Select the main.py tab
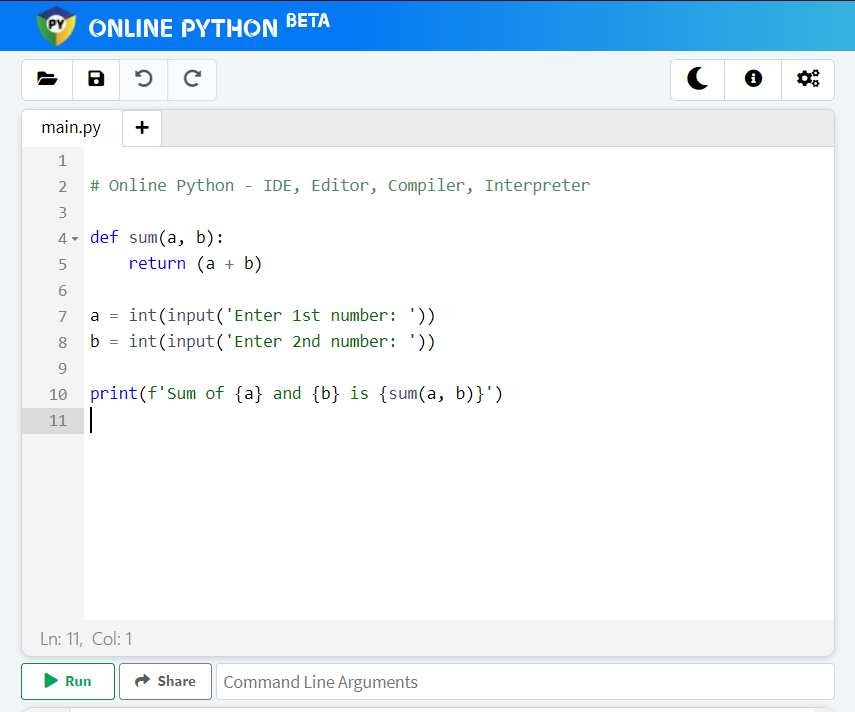Screen dimensions: 855x712 71,128
